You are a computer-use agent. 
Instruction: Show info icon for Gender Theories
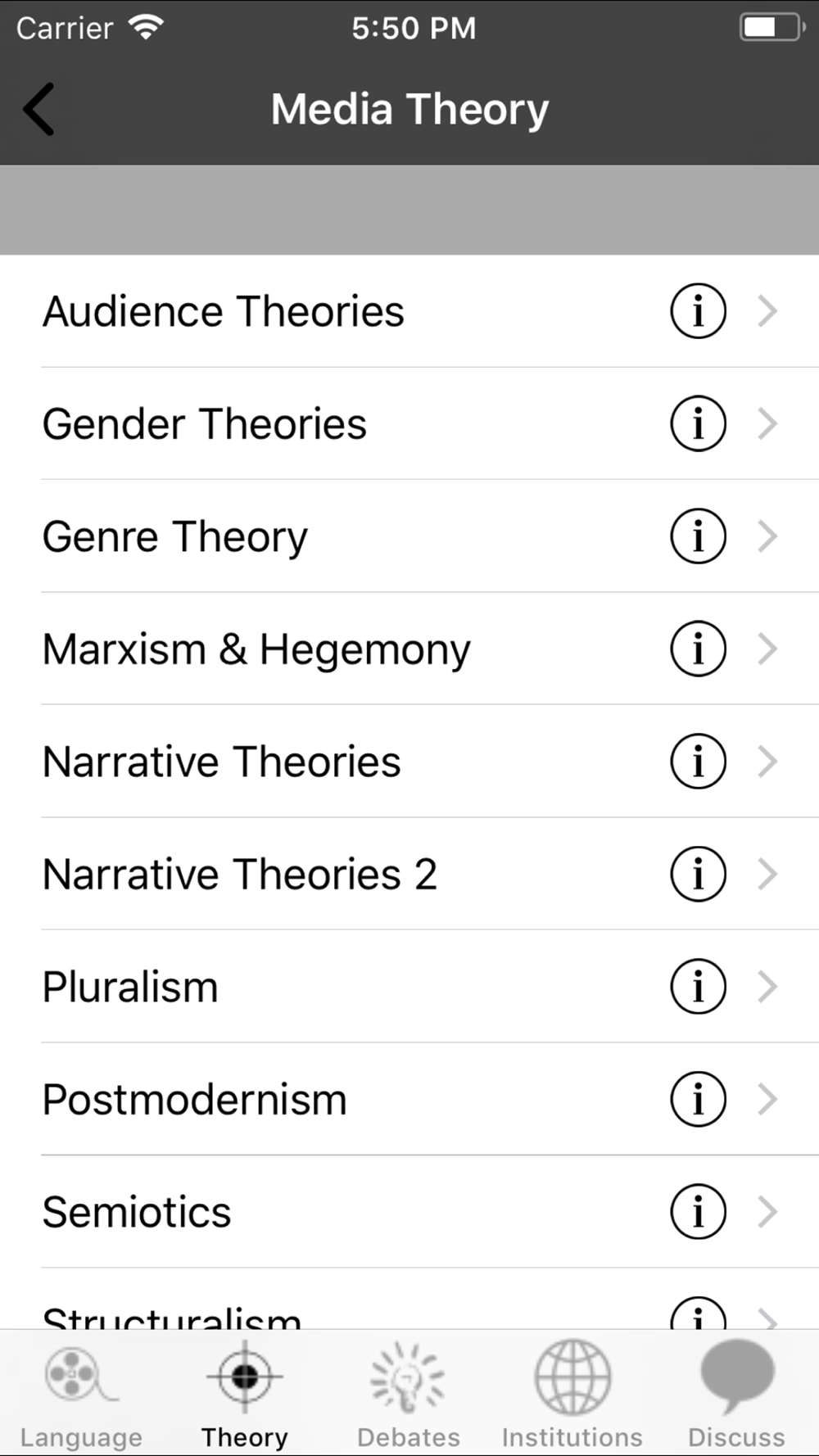click(698, 423)
